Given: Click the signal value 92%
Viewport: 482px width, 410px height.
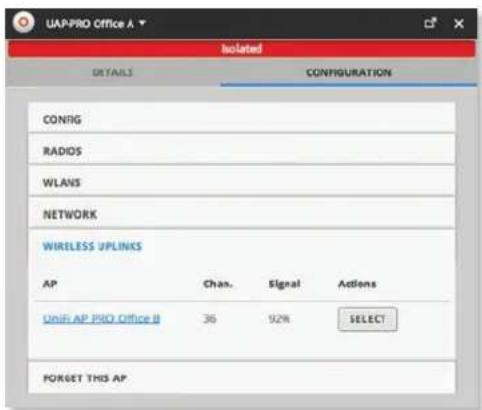Looking at the screenshot, I should tap(279, 319).
